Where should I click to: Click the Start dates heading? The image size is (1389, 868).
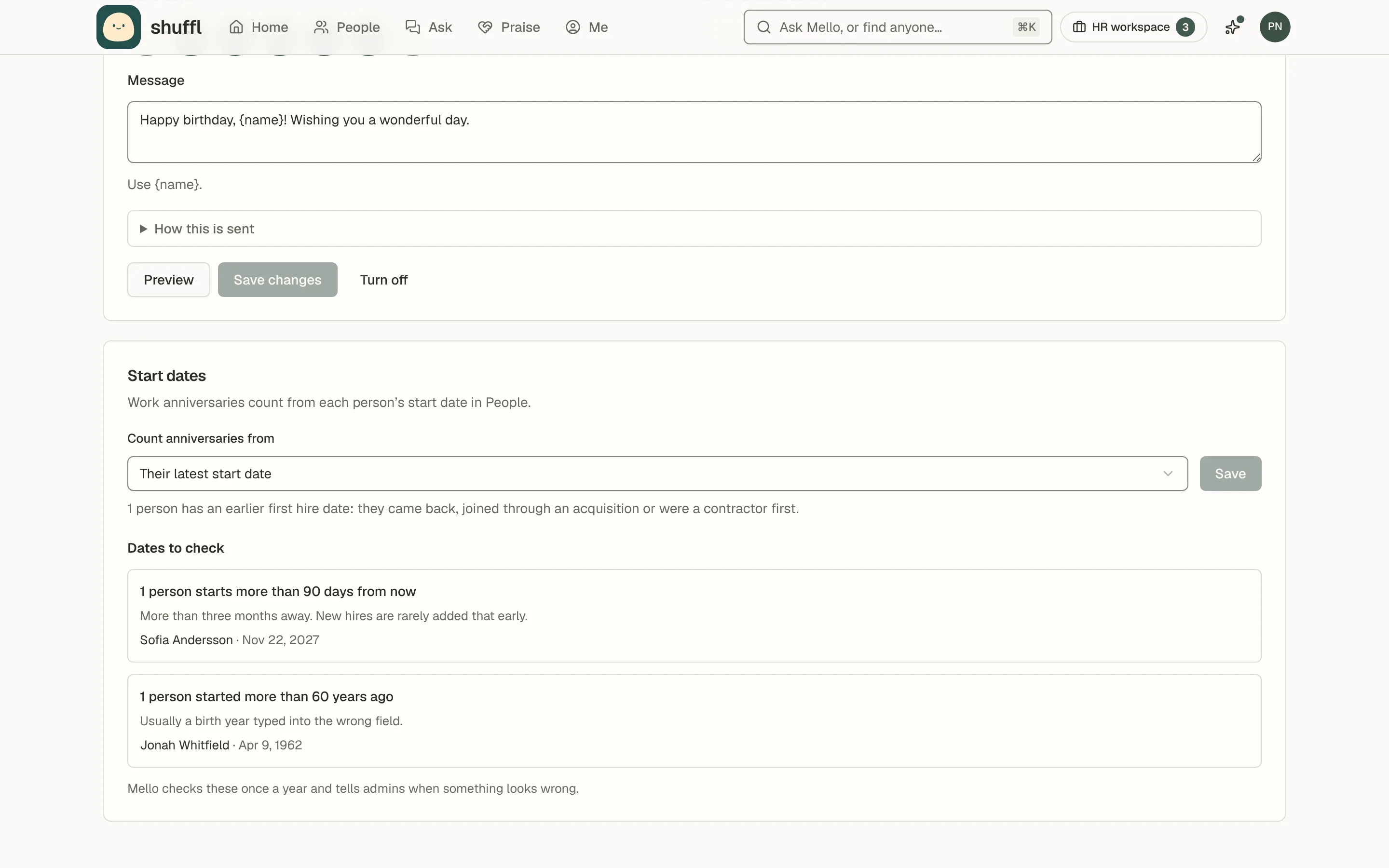click(x=166, y=376)
